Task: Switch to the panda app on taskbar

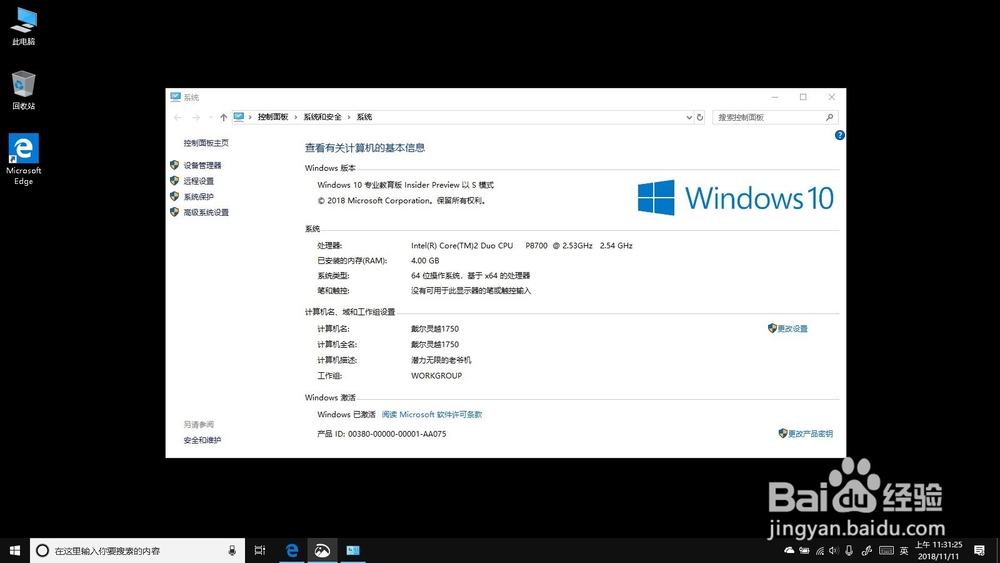Action: pos(322,550)
